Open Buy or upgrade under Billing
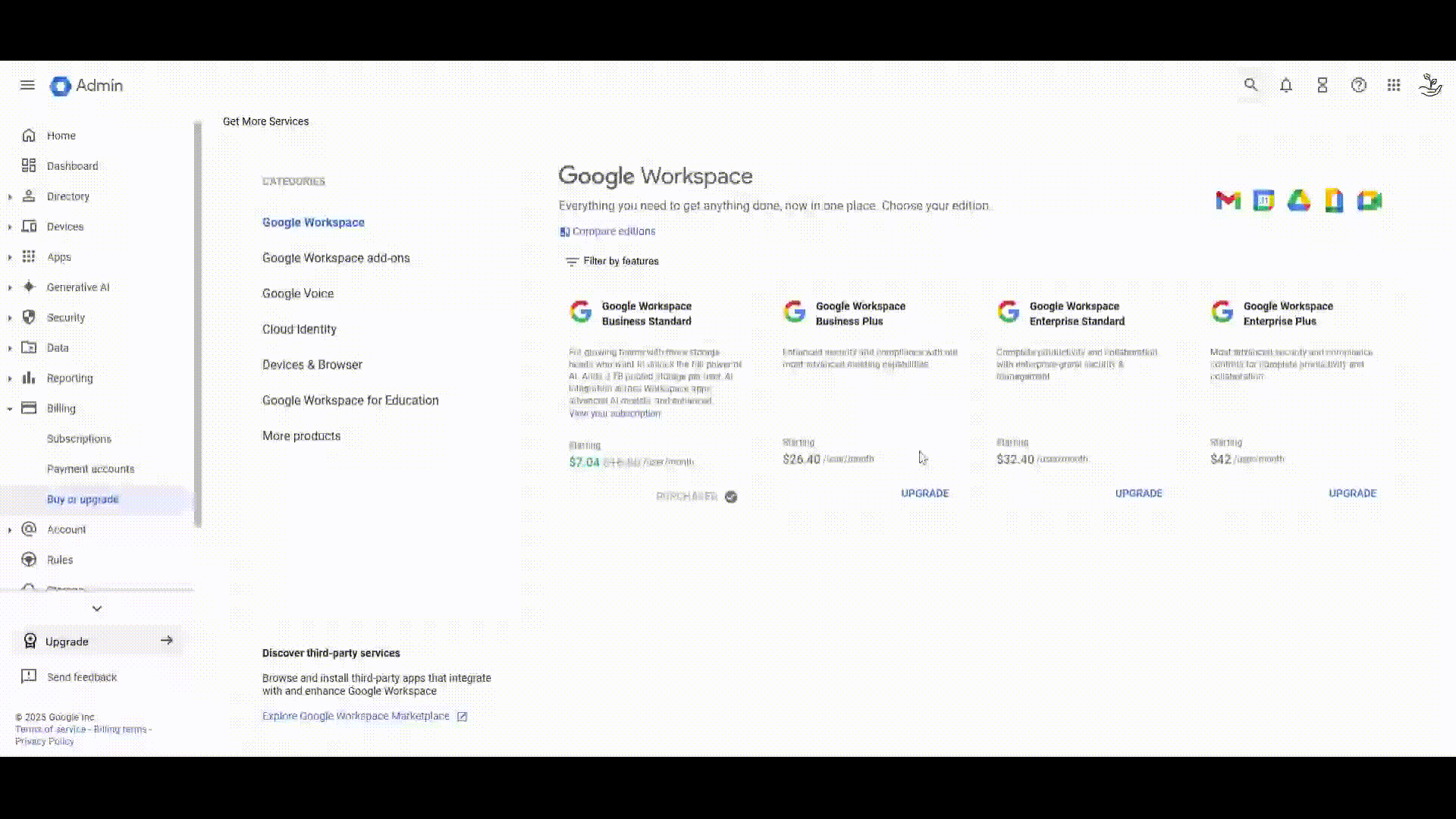1456x819 pixels. coord(83,500)
